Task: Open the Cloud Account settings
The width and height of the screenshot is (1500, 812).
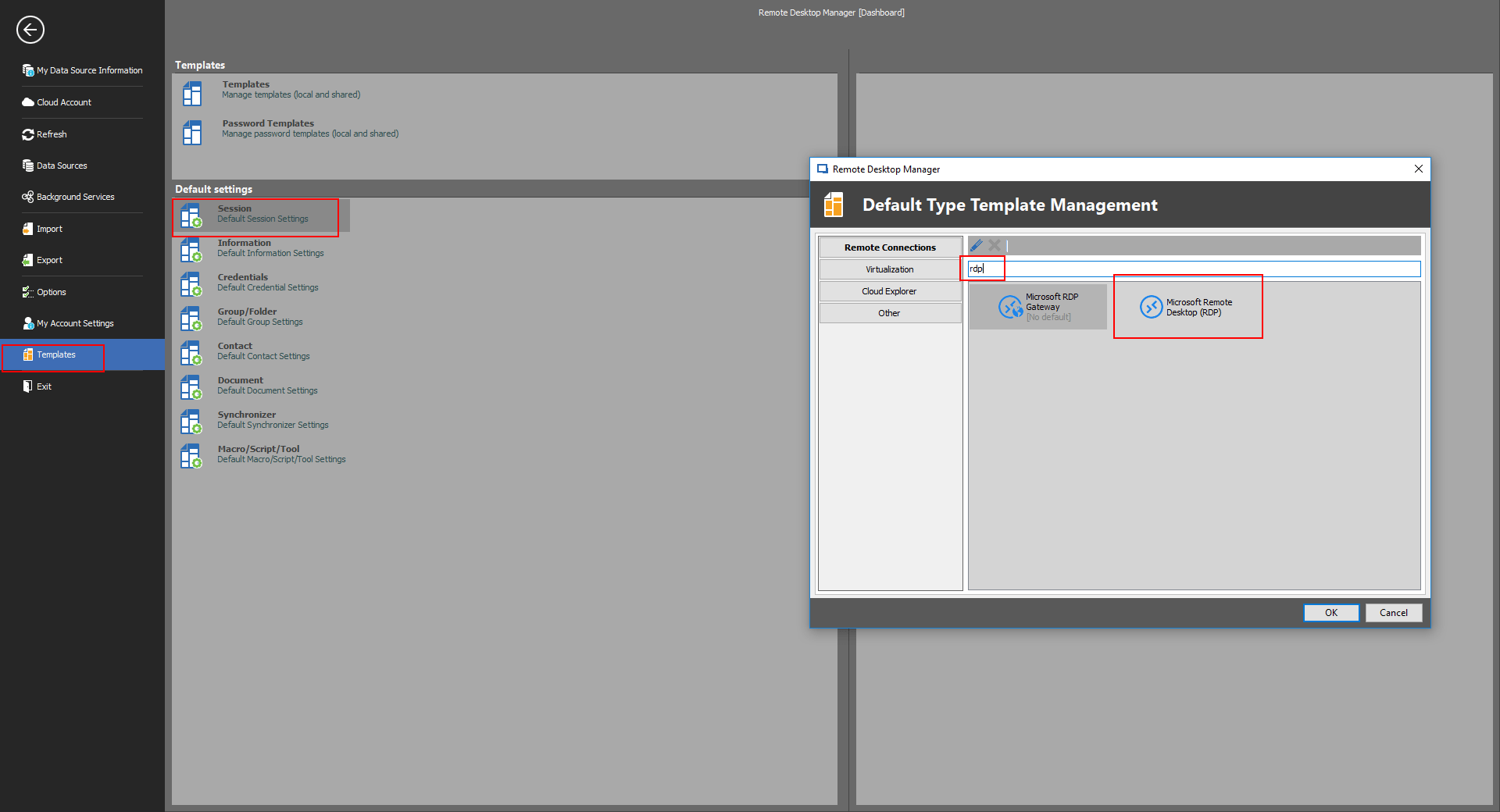Action: point(63,101)
